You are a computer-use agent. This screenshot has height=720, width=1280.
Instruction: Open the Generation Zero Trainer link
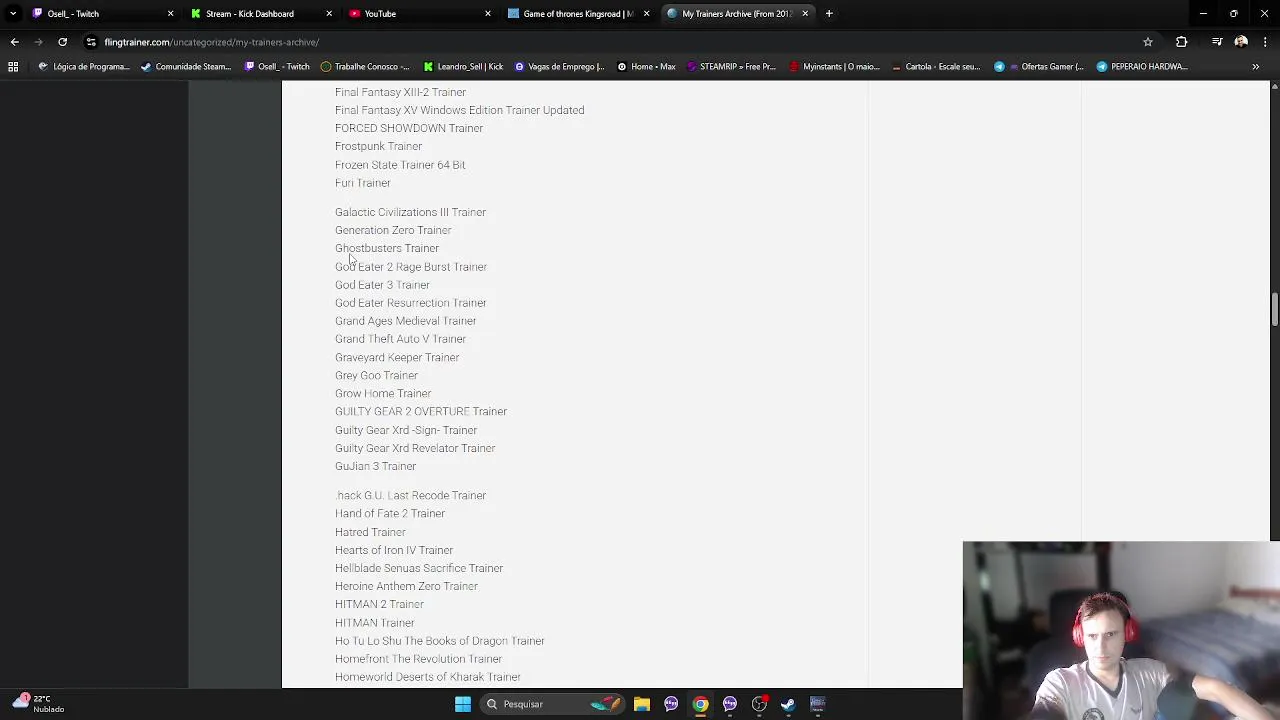point(393,230)
